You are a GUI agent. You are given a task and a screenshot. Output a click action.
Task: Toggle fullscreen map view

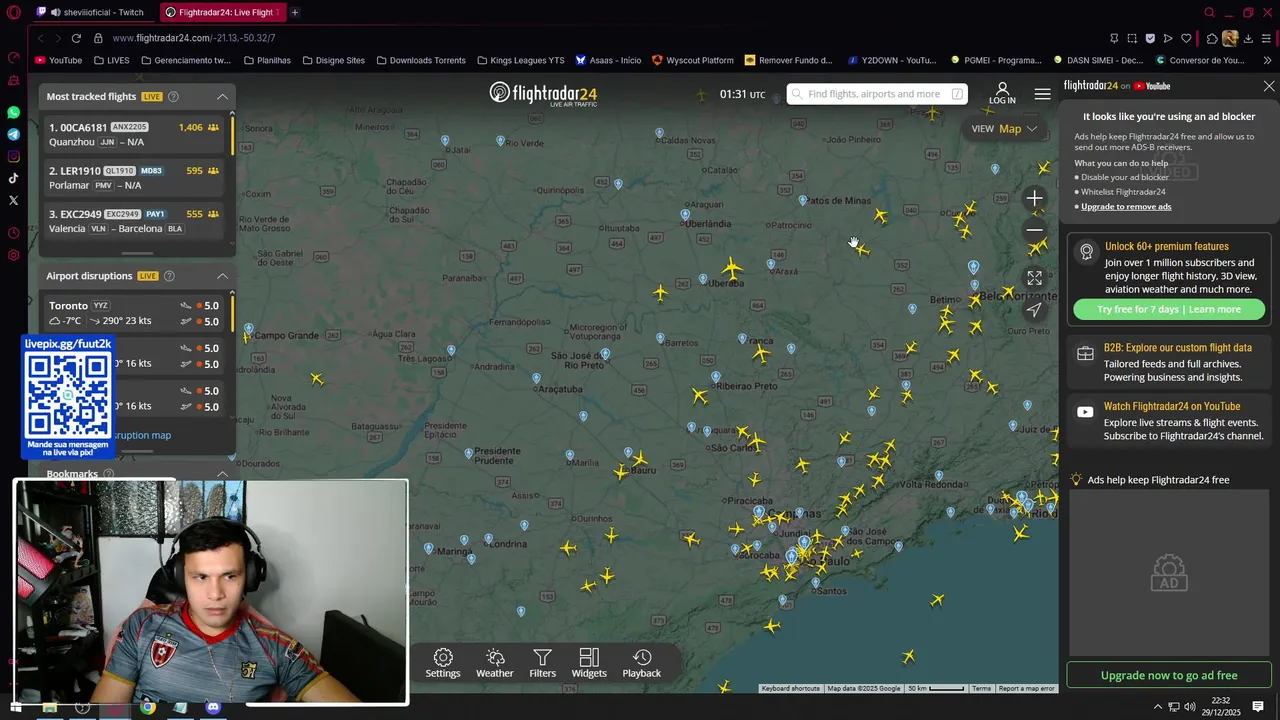[x=1034, y=278]
